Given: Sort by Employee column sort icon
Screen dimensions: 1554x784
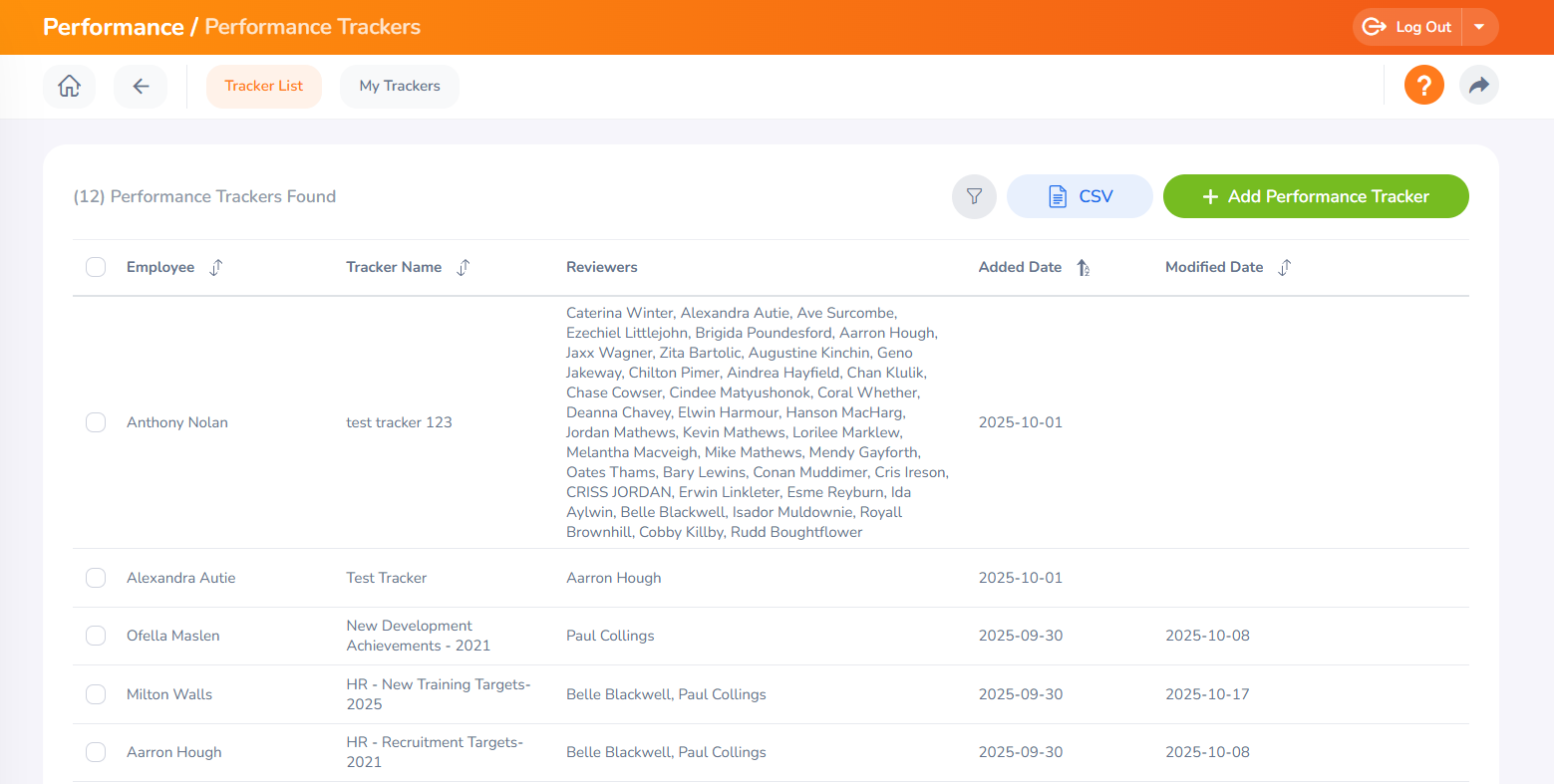Looking at the screenshot, I should (x=216, y=267).
